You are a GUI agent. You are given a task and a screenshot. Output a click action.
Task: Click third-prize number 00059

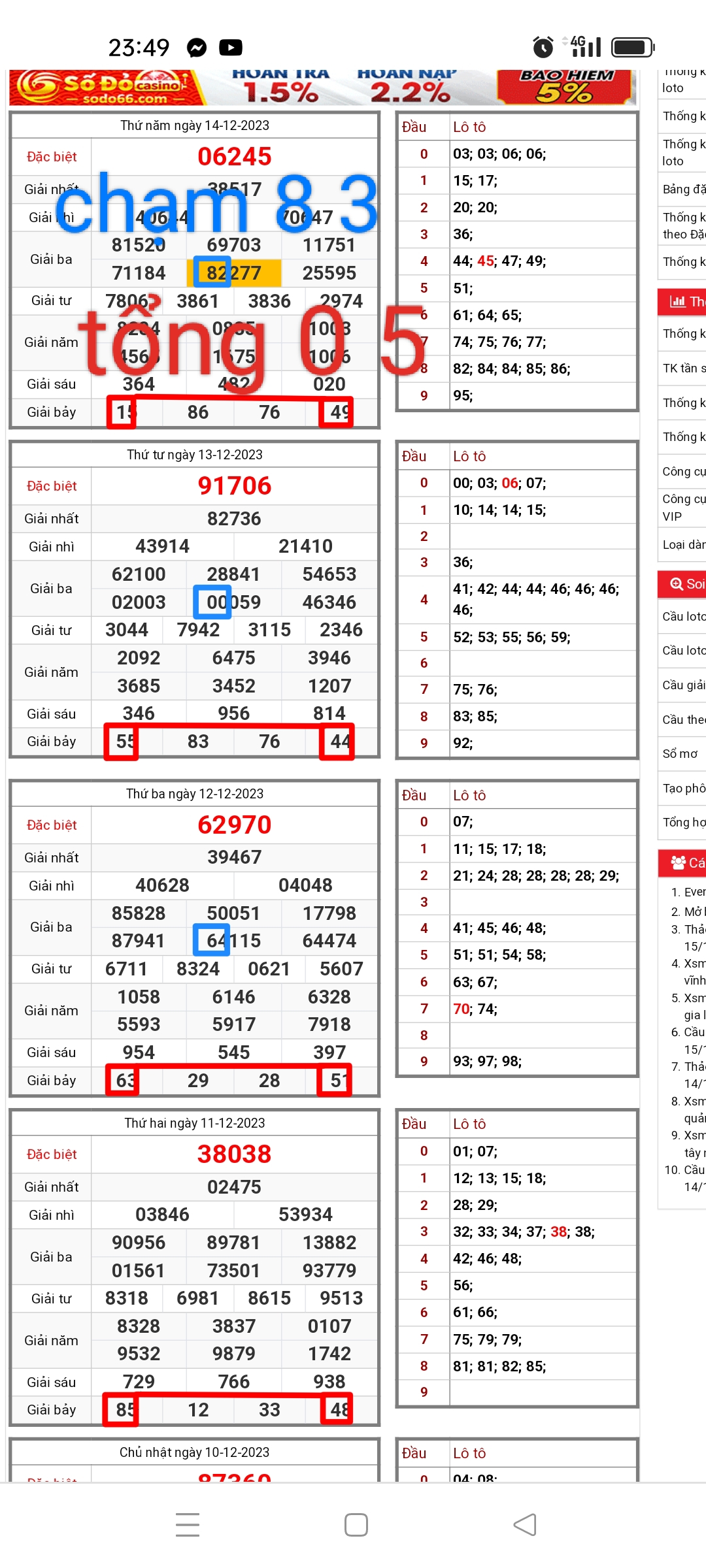(234, 602)
